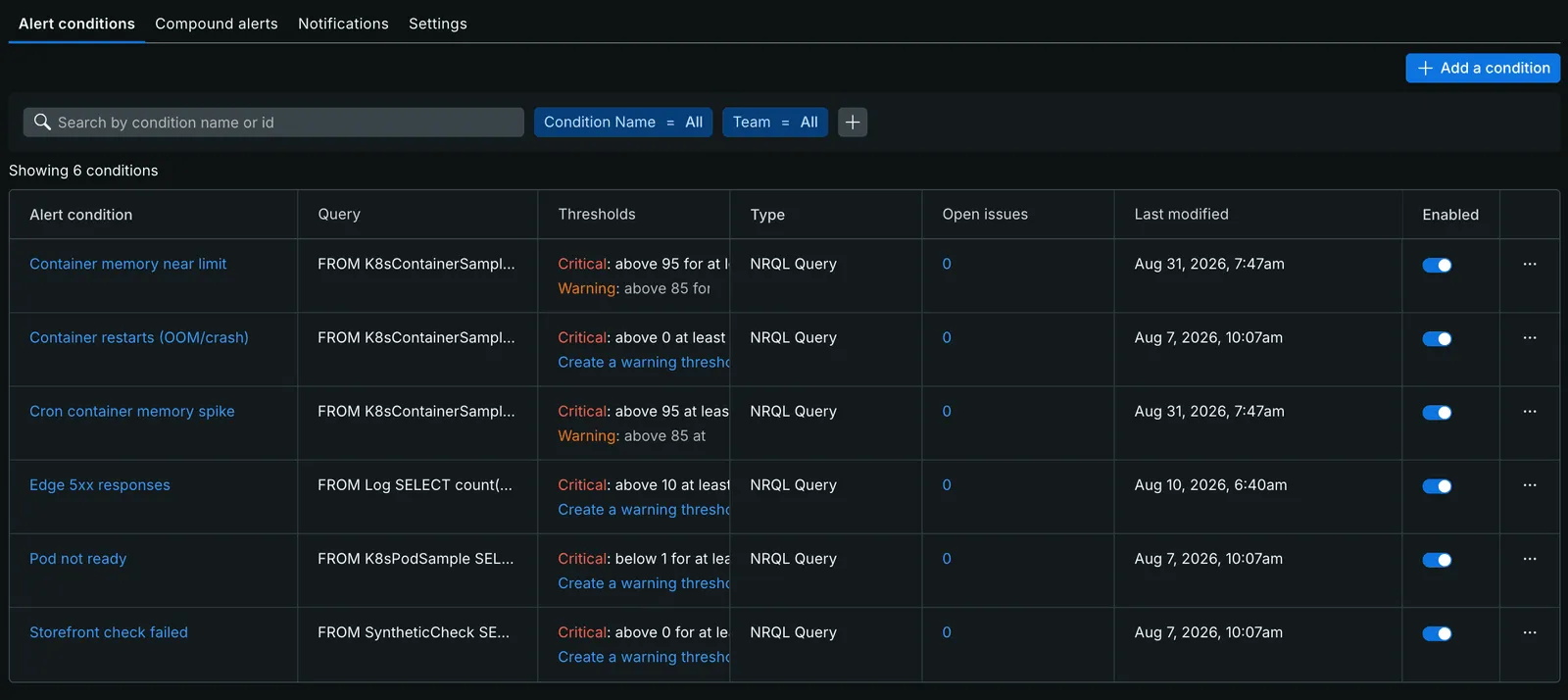Viewport: 1568px width, 700px height.
Task: Open actions menu for Storefront check failed
Action: (1530, 632)
